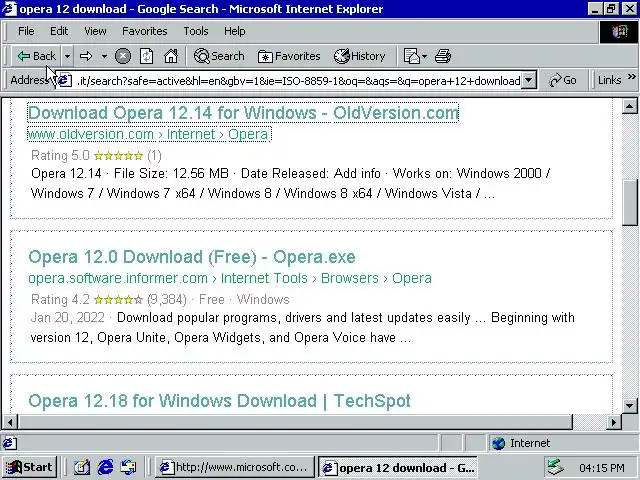Click the Windows logo throbber

point(619,31)
